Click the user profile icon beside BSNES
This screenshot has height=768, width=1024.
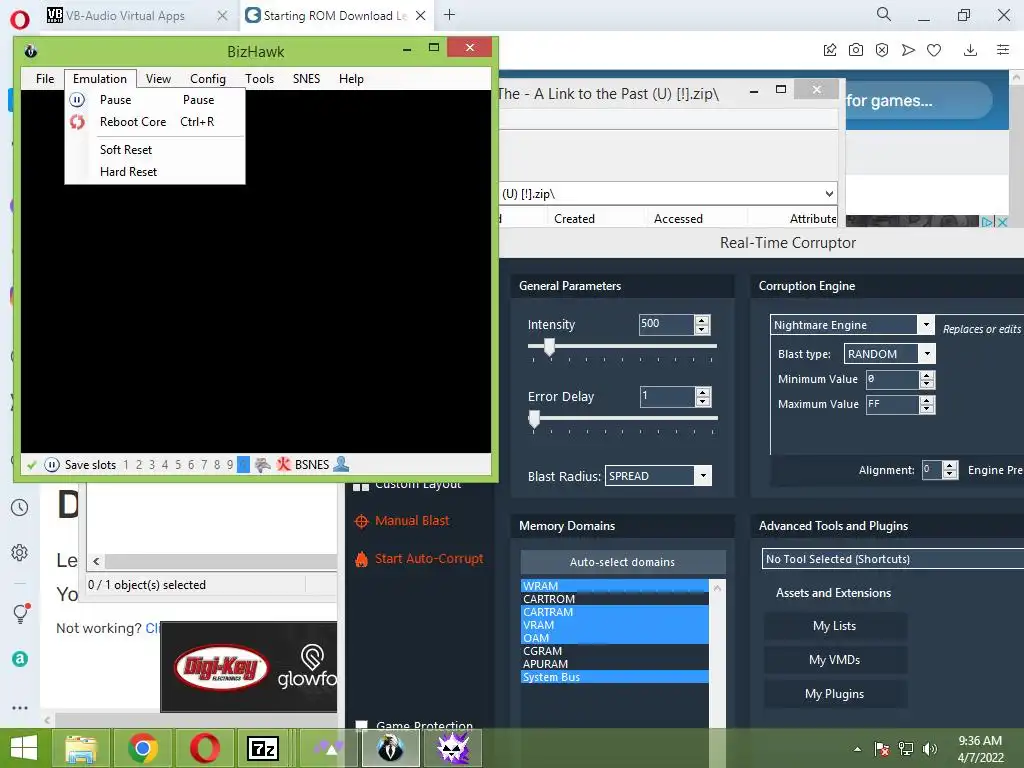pos(341,464)
